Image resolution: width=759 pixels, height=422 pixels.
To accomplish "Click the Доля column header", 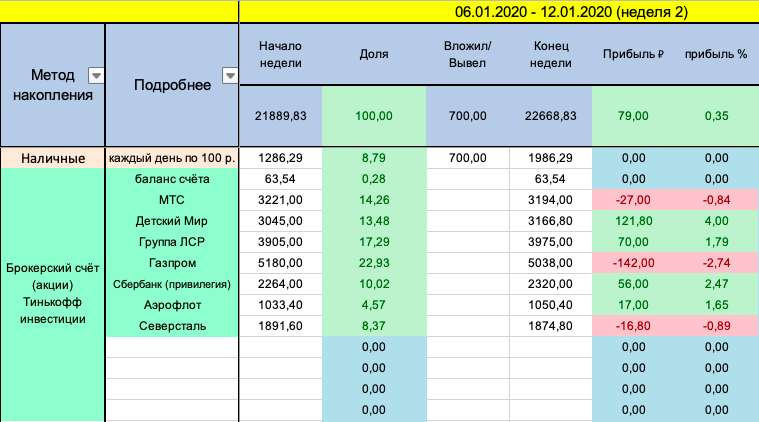I will (x=373, y=54).
